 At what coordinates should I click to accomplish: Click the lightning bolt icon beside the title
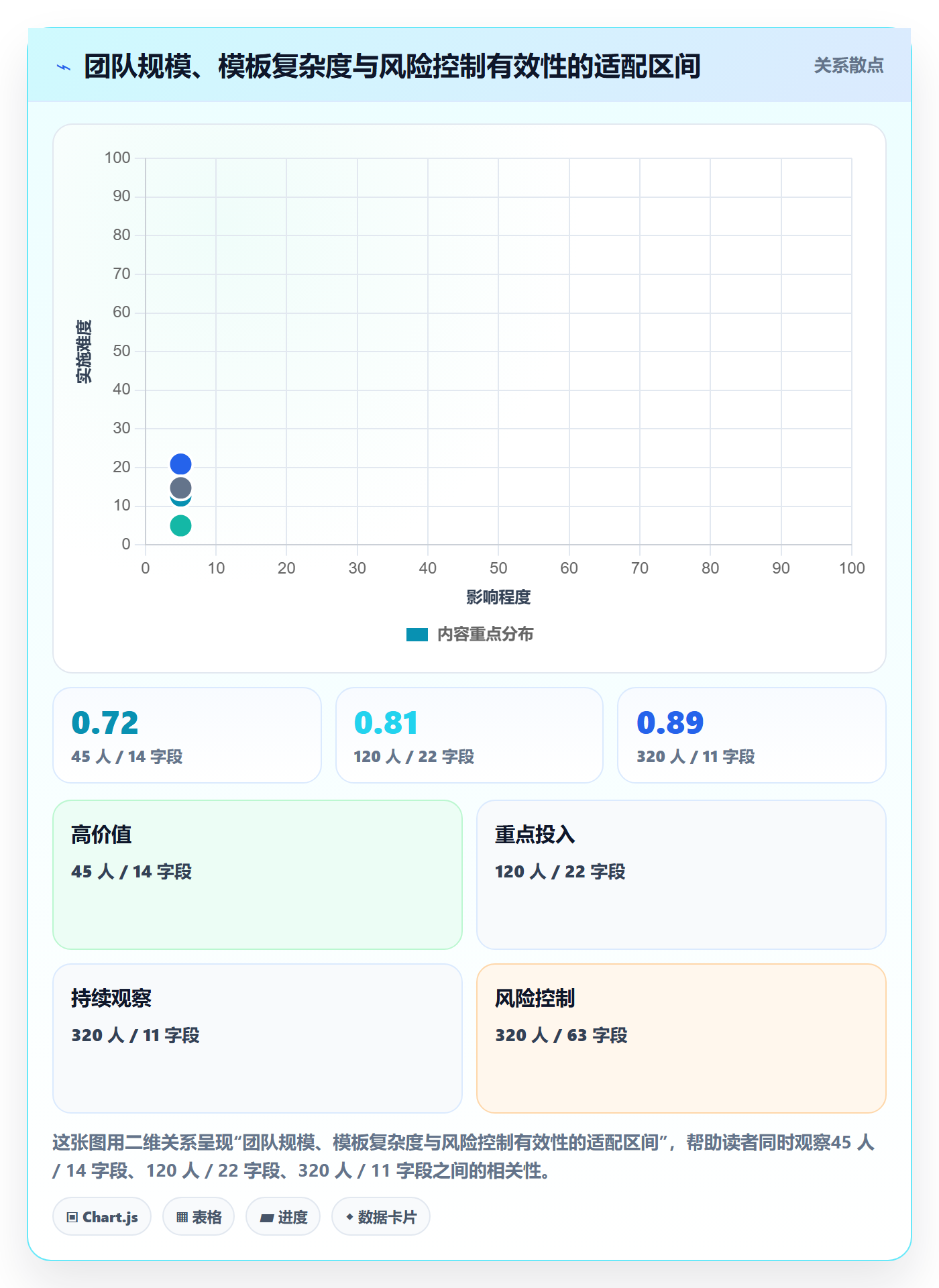pos(64,67)
